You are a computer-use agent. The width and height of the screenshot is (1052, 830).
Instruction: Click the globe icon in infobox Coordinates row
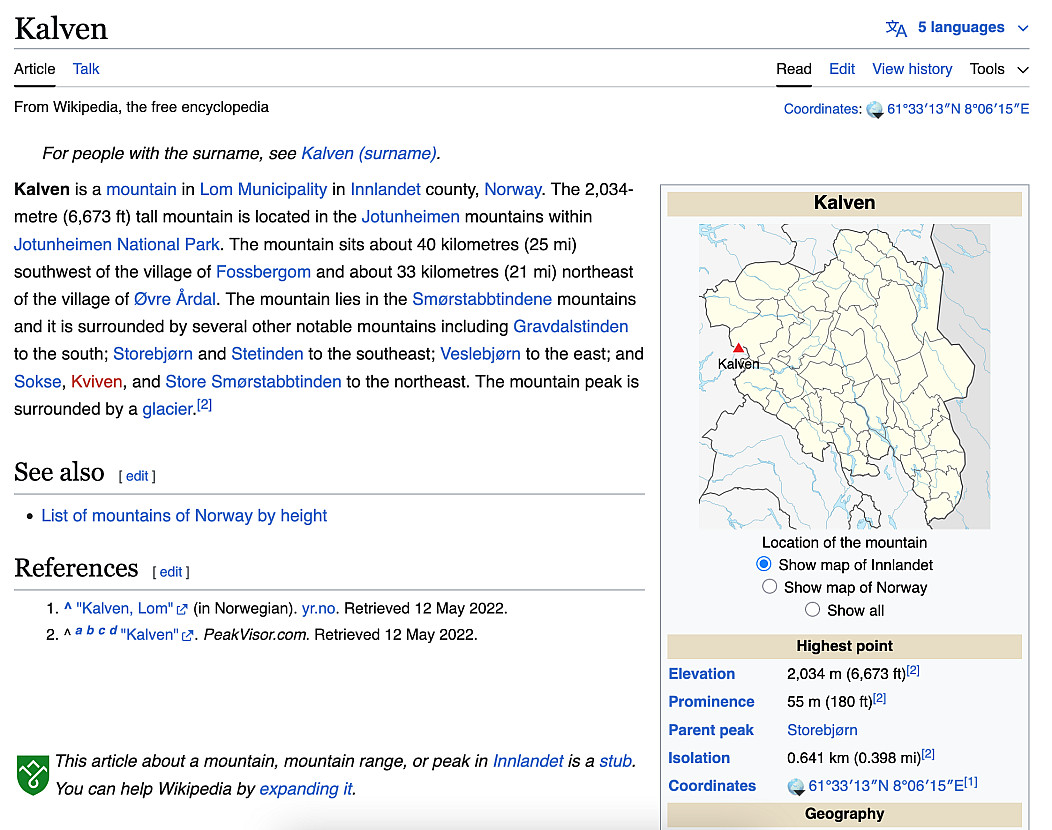click(x=796, y=786)
